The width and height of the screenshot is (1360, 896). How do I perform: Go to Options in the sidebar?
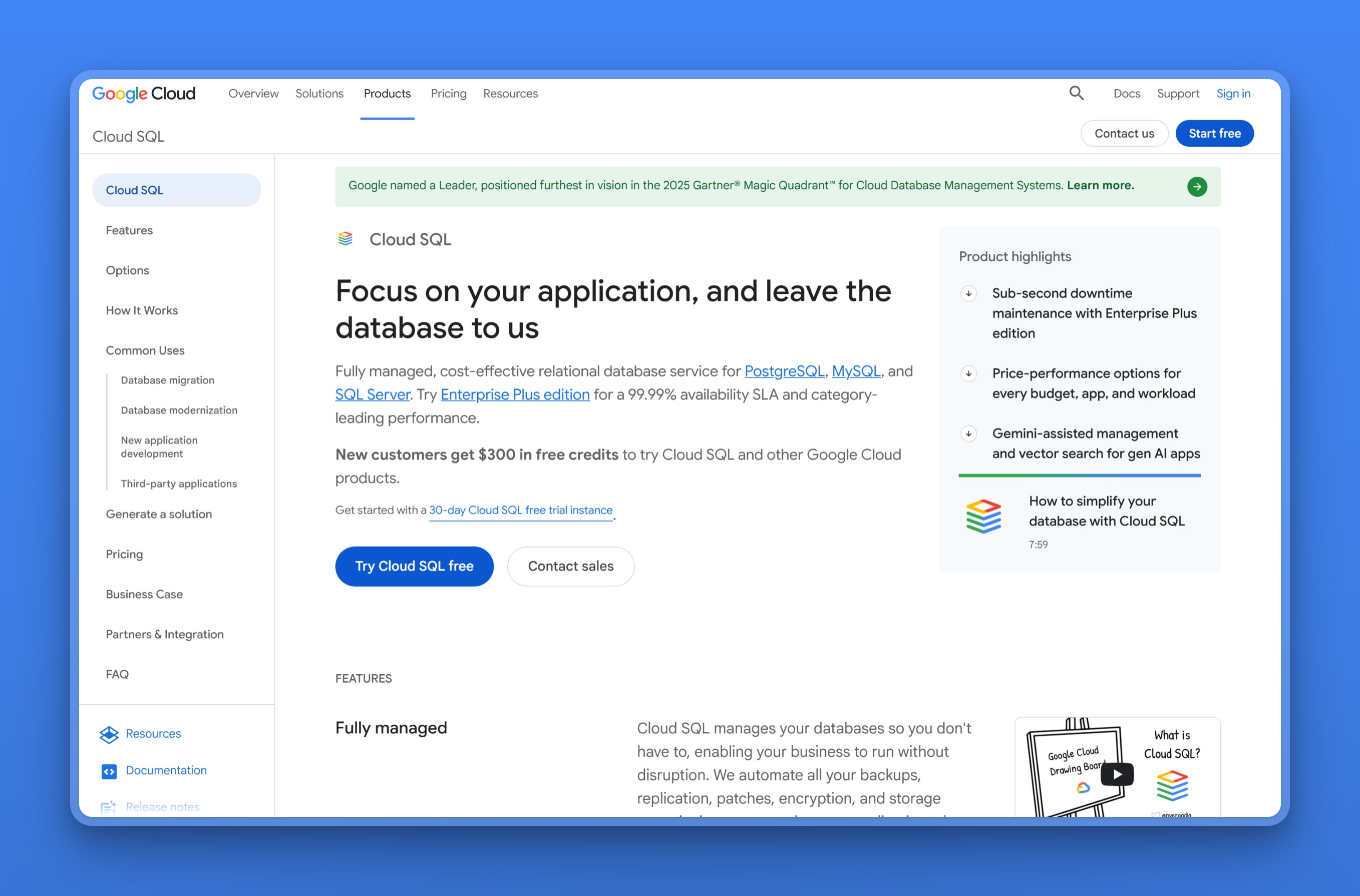127,270
